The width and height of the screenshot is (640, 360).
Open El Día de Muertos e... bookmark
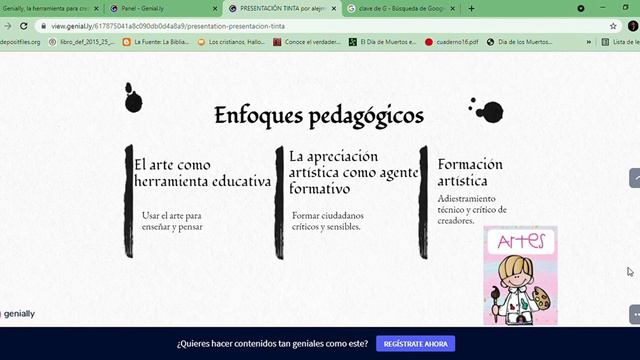click(382, 42)
